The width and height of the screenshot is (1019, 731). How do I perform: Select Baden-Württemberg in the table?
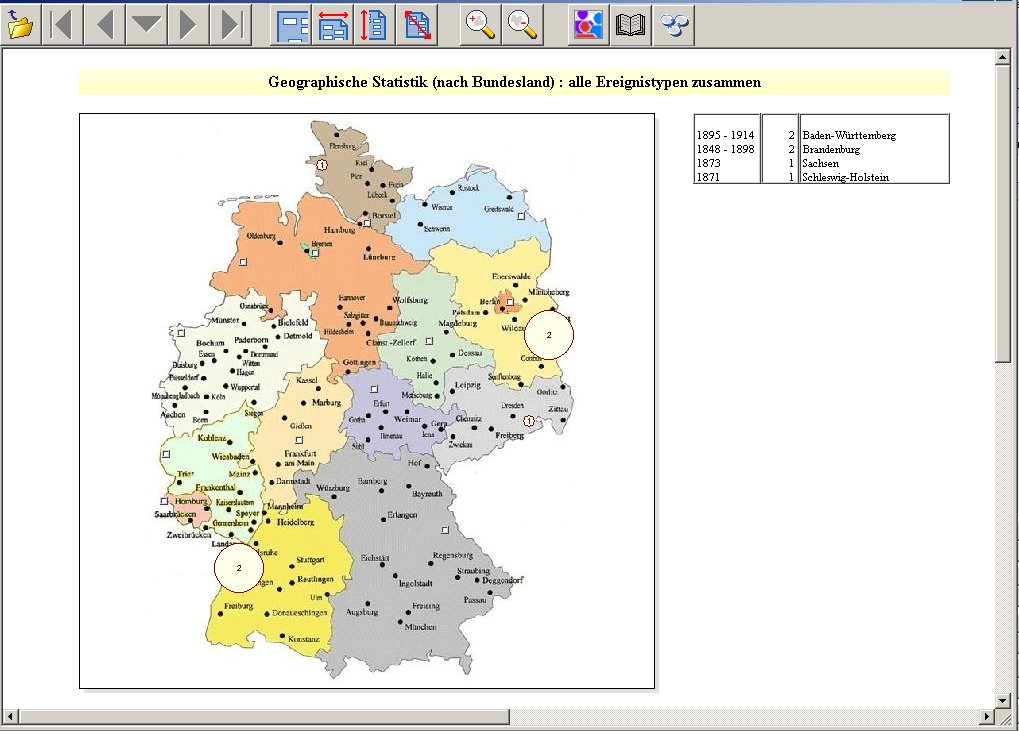click(x=849, y=135)
